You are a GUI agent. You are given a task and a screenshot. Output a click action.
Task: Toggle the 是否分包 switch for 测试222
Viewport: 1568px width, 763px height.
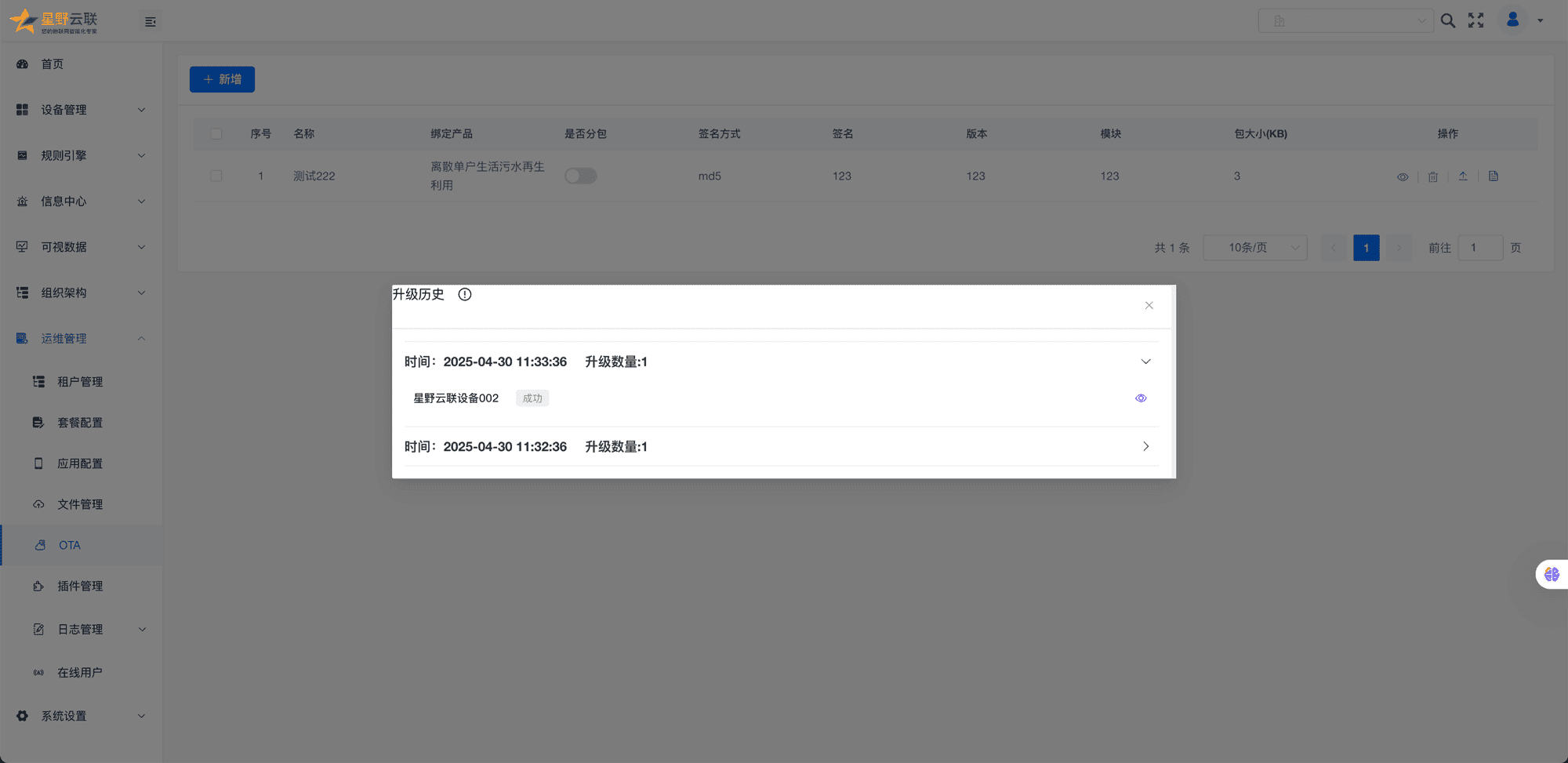point(581,176)
